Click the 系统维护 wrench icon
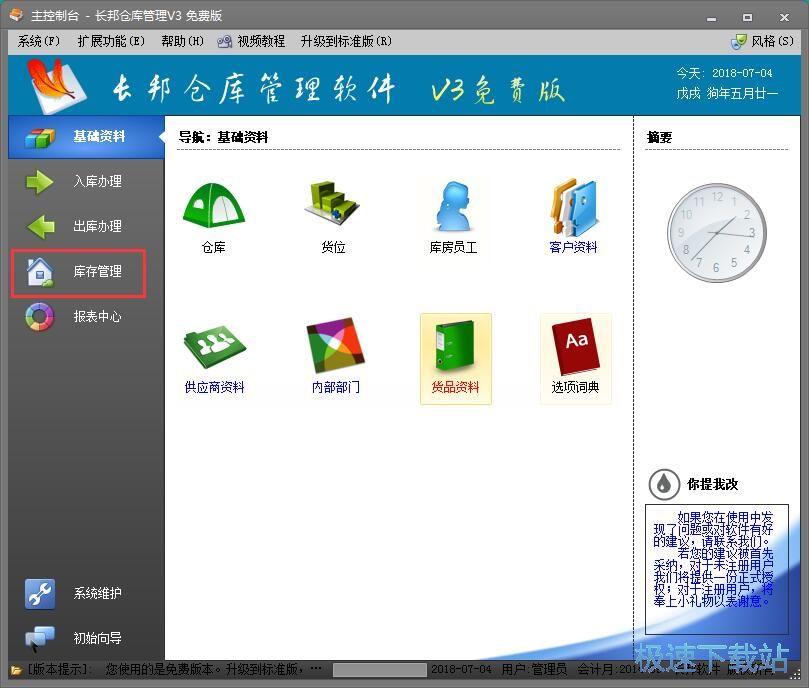 40,594
